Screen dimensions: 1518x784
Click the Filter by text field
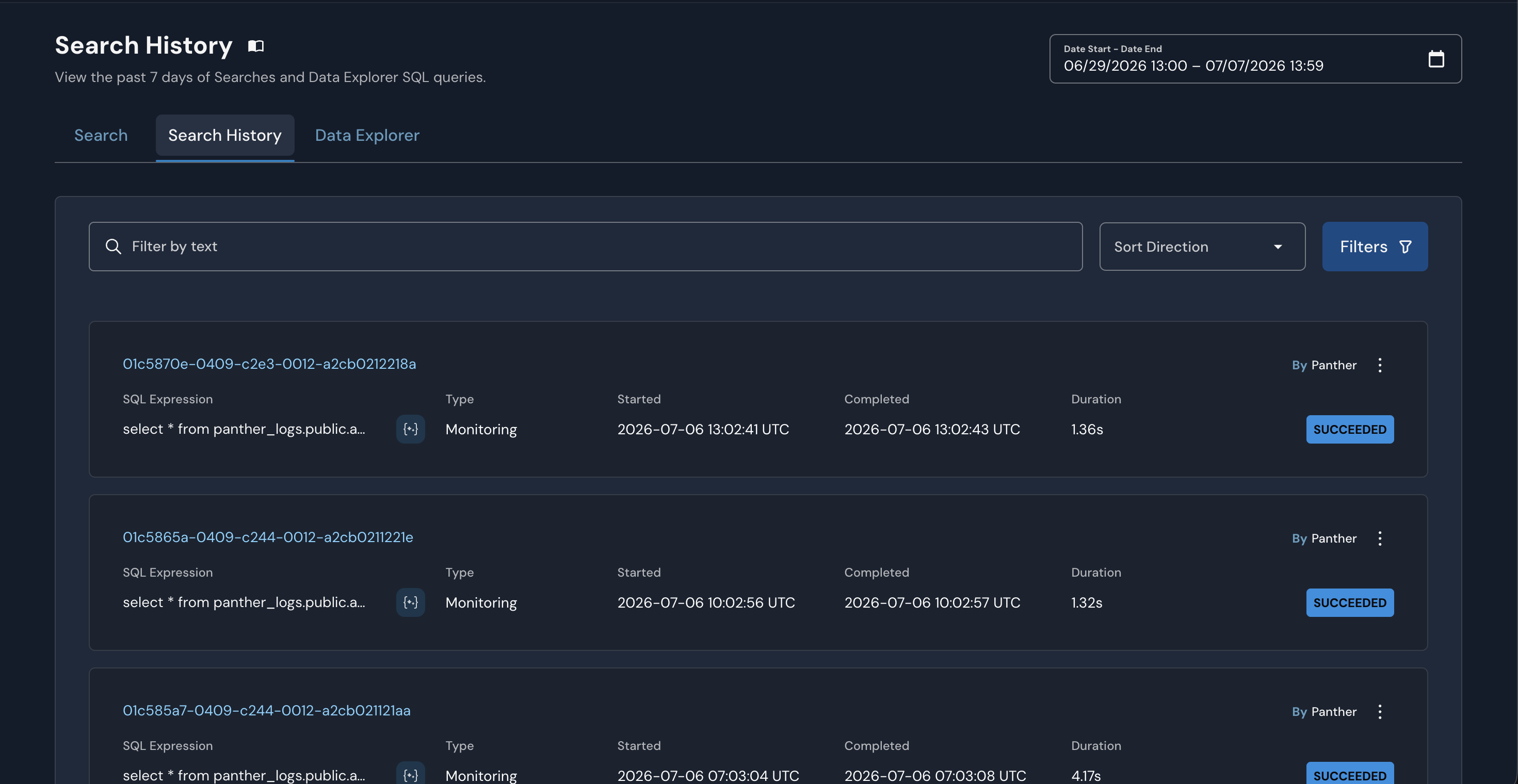tap(585, 246)
